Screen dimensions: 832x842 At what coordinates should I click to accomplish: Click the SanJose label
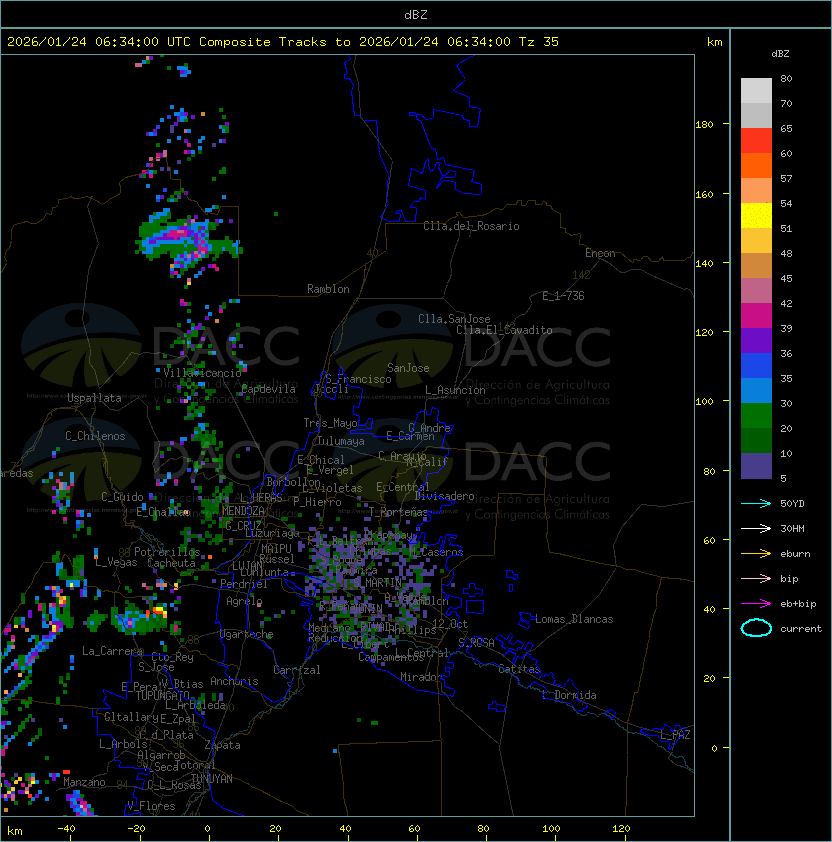[408, 368]
